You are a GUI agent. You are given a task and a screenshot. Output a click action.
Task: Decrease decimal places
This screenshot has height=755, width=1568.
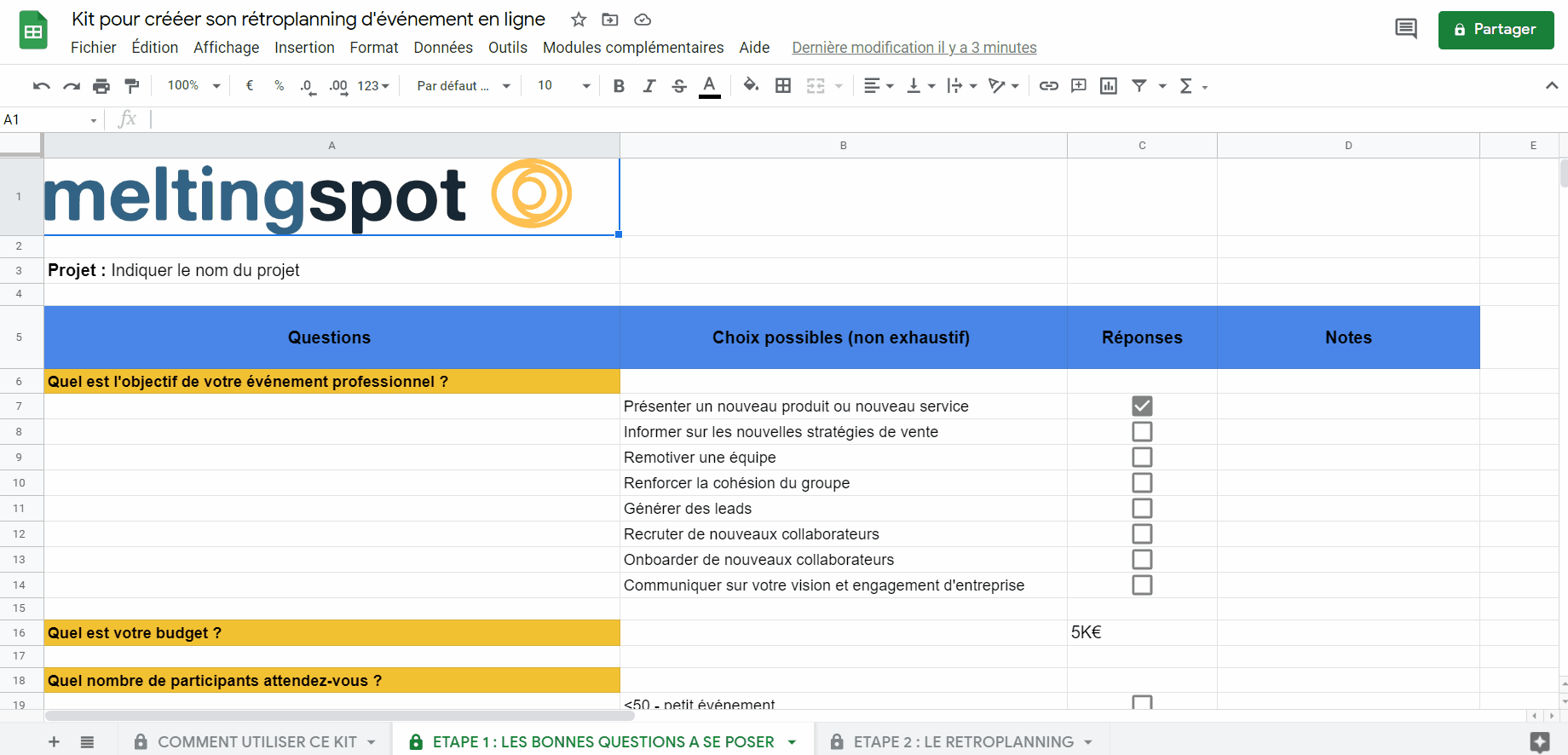pyautogui.click(x=308, y=86)
